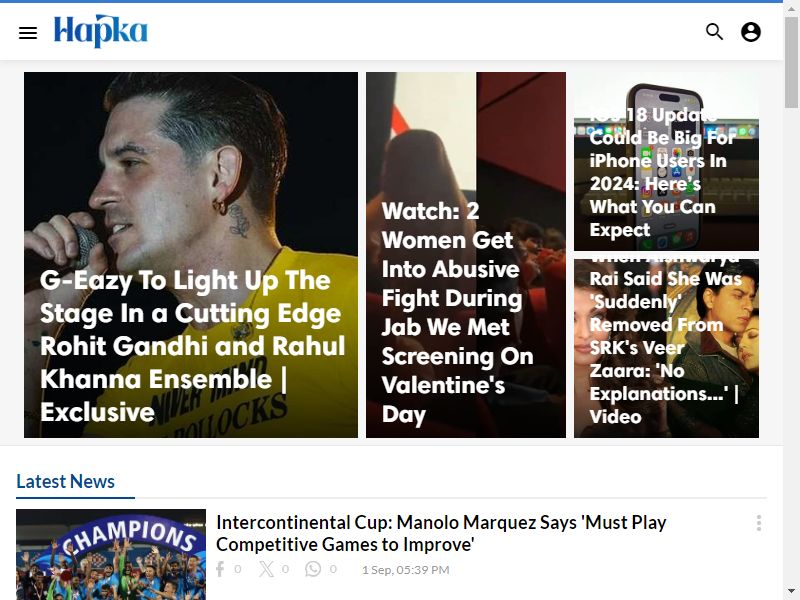Open Jab We Met screening fight article

pyautogui.click(x=457, y=313)
